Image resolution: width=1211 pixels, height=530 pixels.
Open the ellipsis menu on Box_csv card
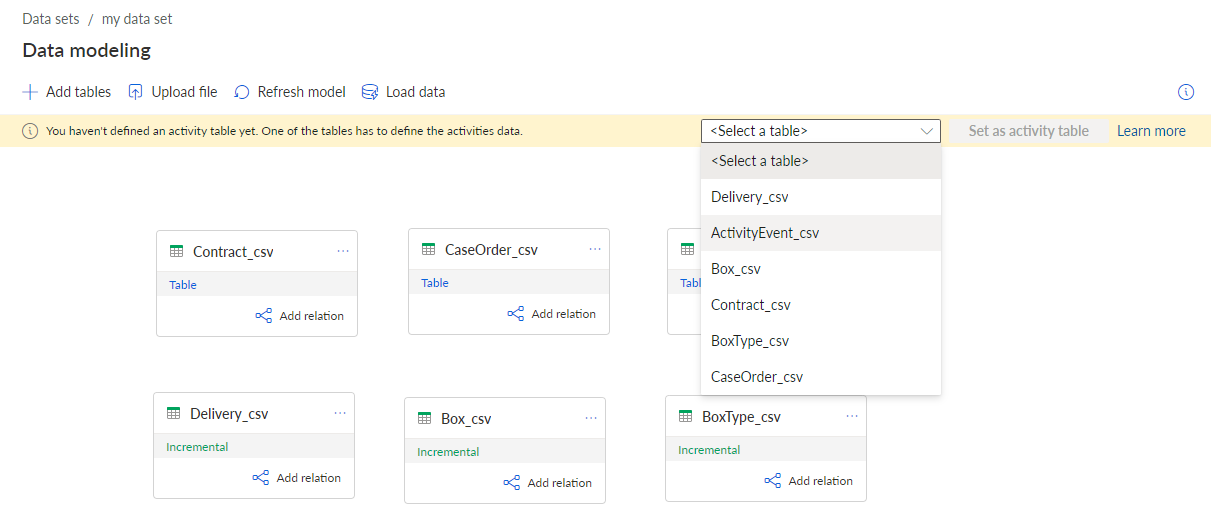pyautogui.click(x=591, y=418)
